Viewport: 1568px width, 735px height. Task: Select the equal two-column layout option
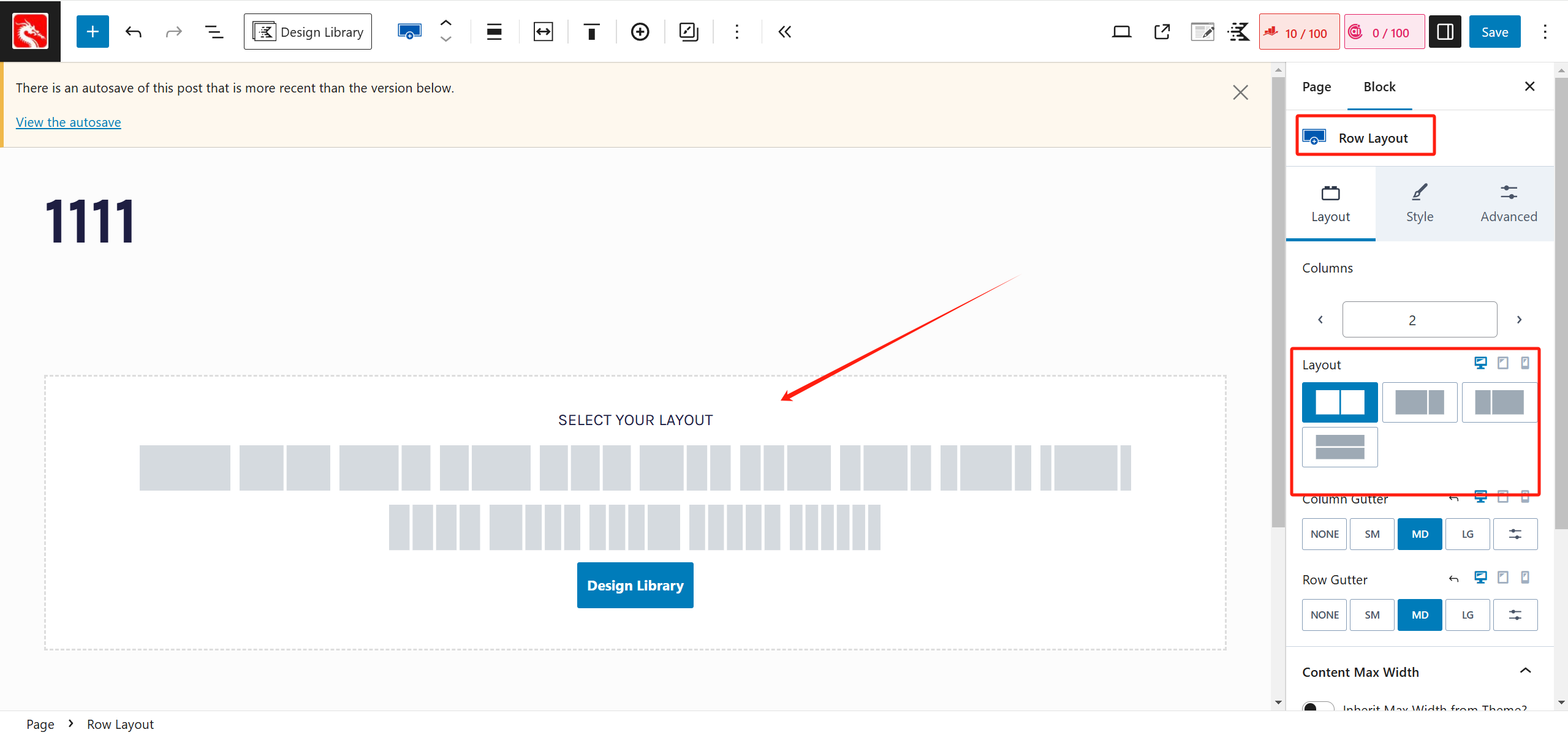click(1339, 402)
